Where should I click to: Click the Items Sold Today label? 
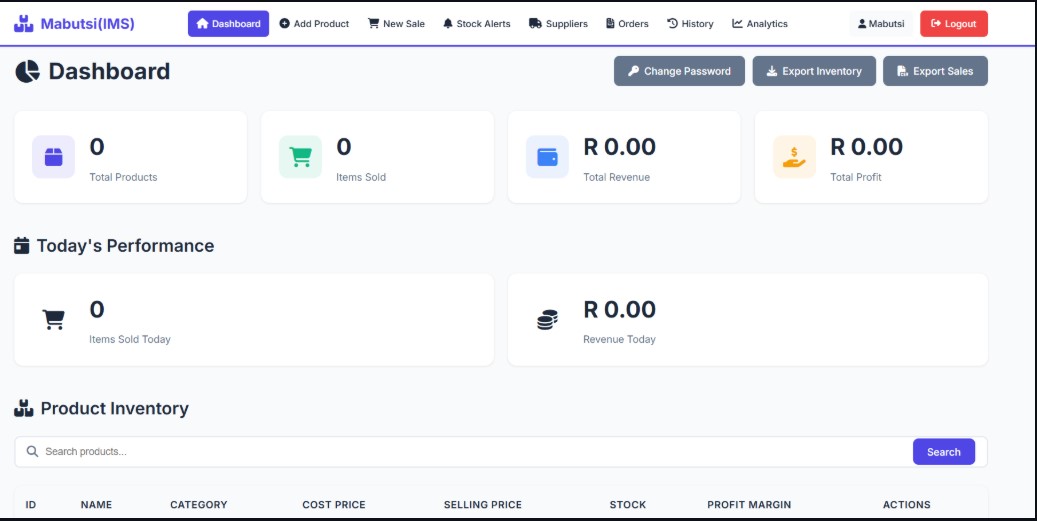[x=130, y=339]
